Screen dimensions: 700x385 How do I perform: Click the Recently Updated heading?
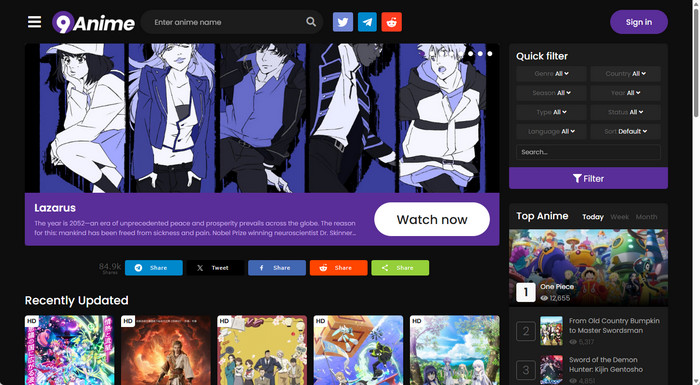click(76, 300)
